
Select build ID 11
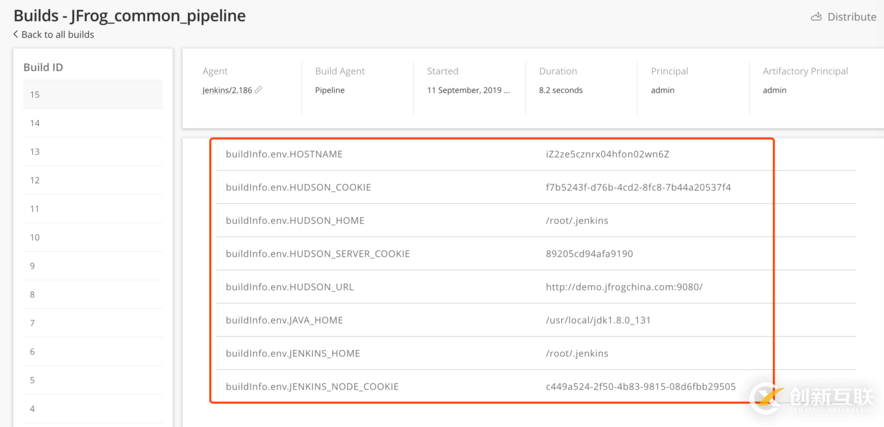[93, 209]
